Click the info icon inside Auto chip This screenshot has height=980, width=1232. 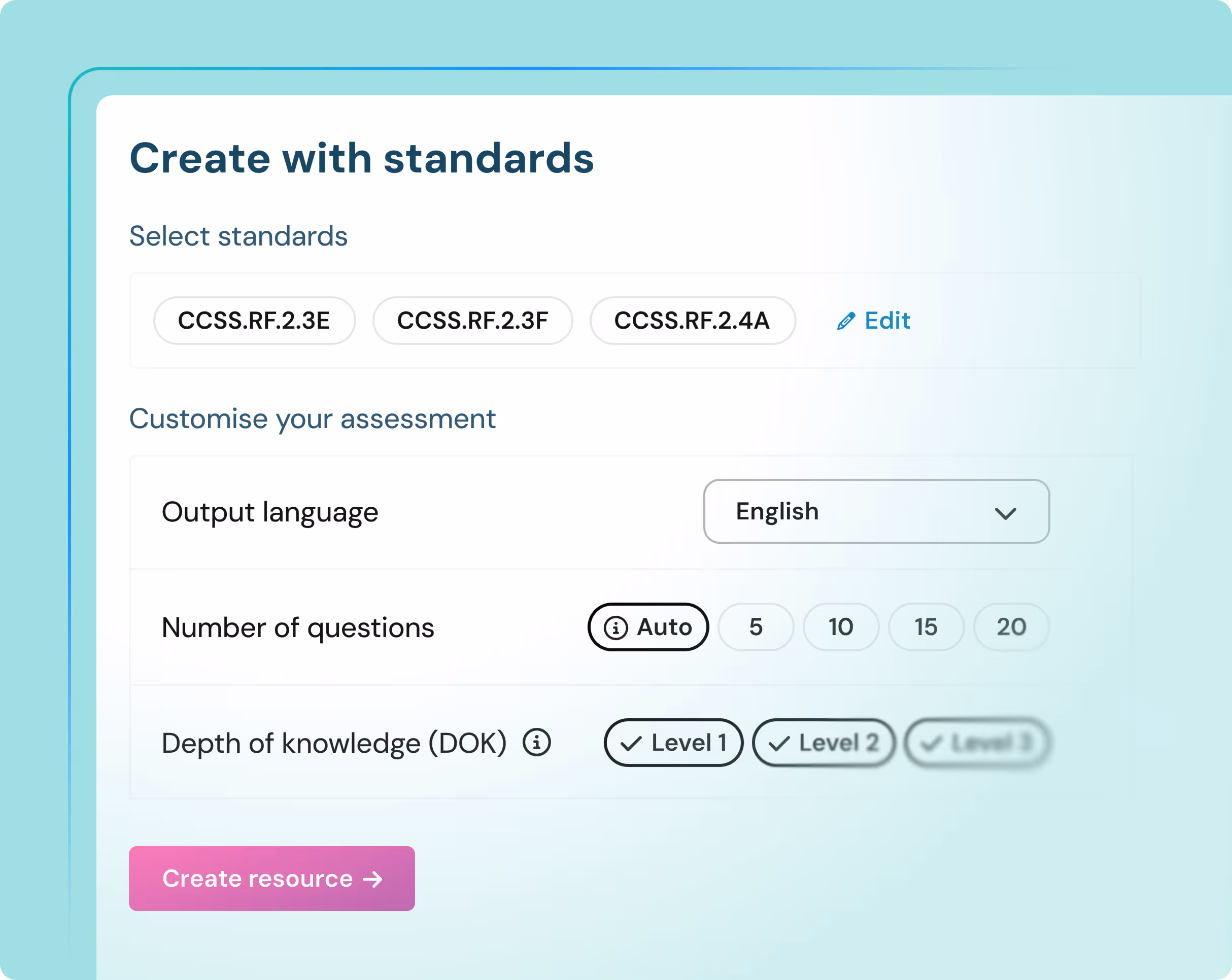pyautogui.click(x=615, y=627)
